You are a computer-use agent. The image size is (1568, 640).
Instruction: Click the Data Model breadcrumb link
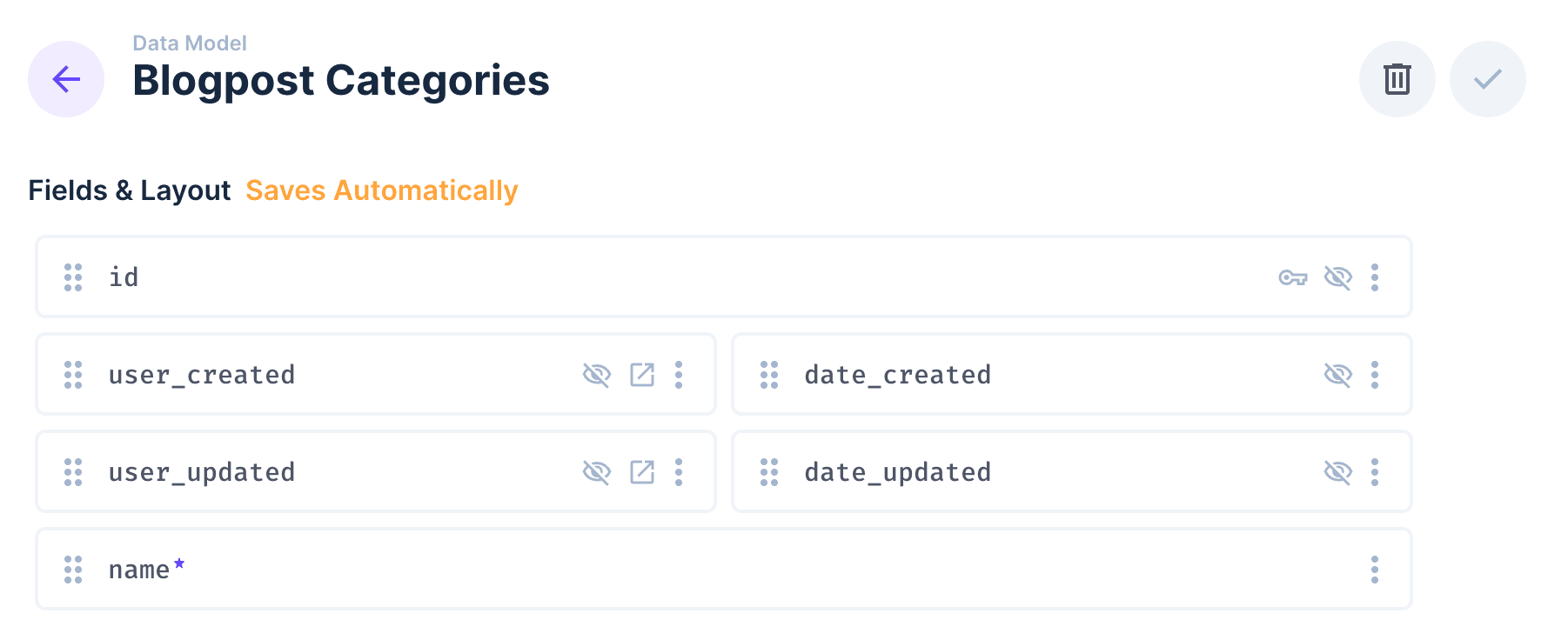(189, 43)
